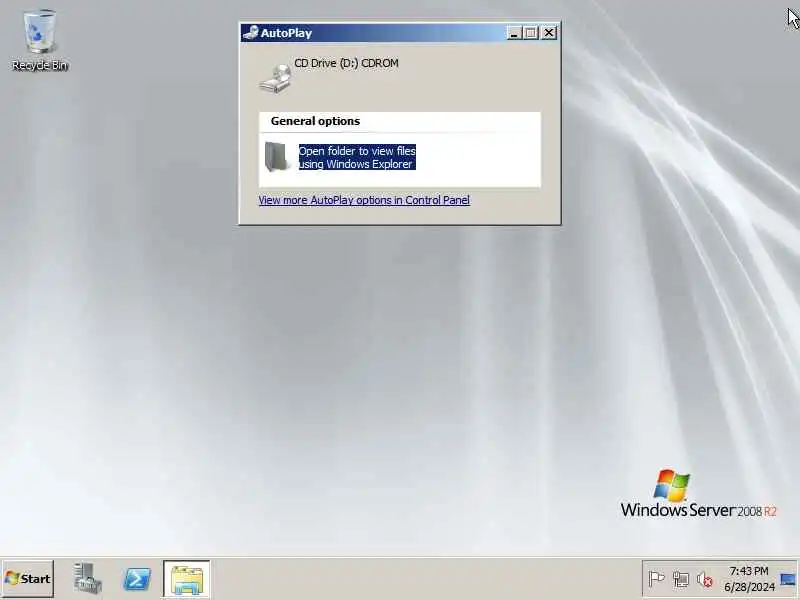800x600 pixels.
Task: Open View more AutoPlay options in Control Panel
Action: pyautogui.click(x=364, y=200)
